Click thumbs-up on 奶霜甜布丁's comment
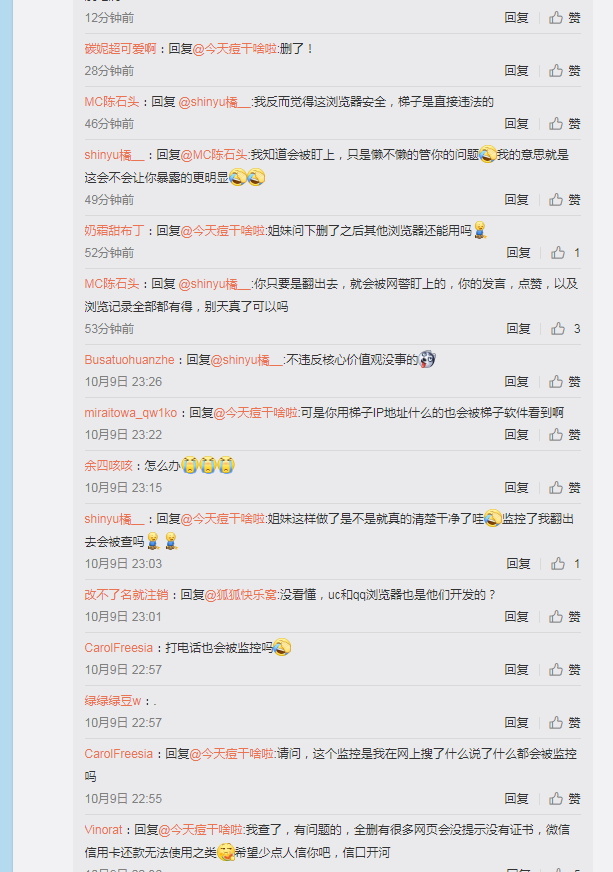The height and width of the screenshot is (872, 613). (566, 252)
